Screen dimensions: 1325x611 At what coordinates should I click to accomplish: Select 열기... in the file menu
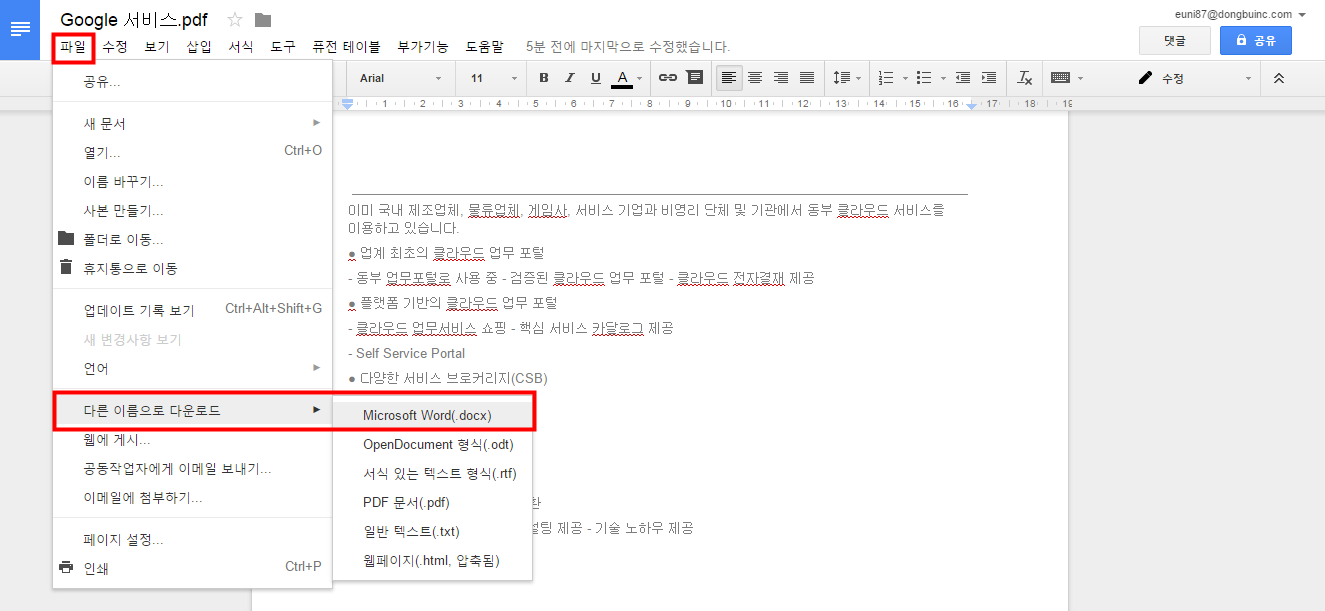(193, 152)
